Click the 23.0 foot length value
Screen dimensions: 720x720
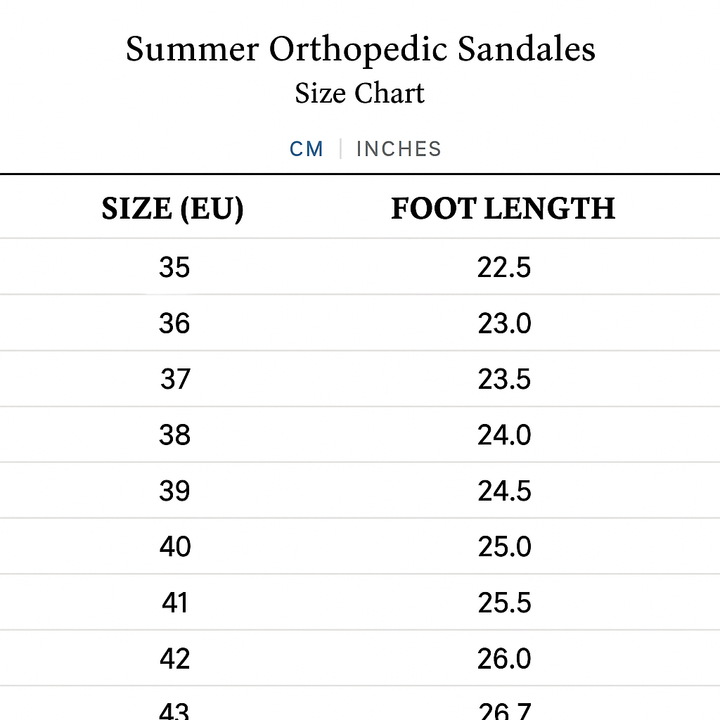click(x=504, y=324)
